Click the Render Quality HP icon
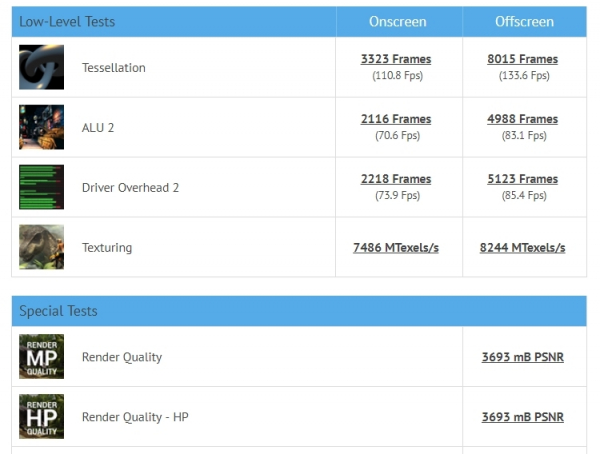The image size is (600, 454). tap(41, 416)
